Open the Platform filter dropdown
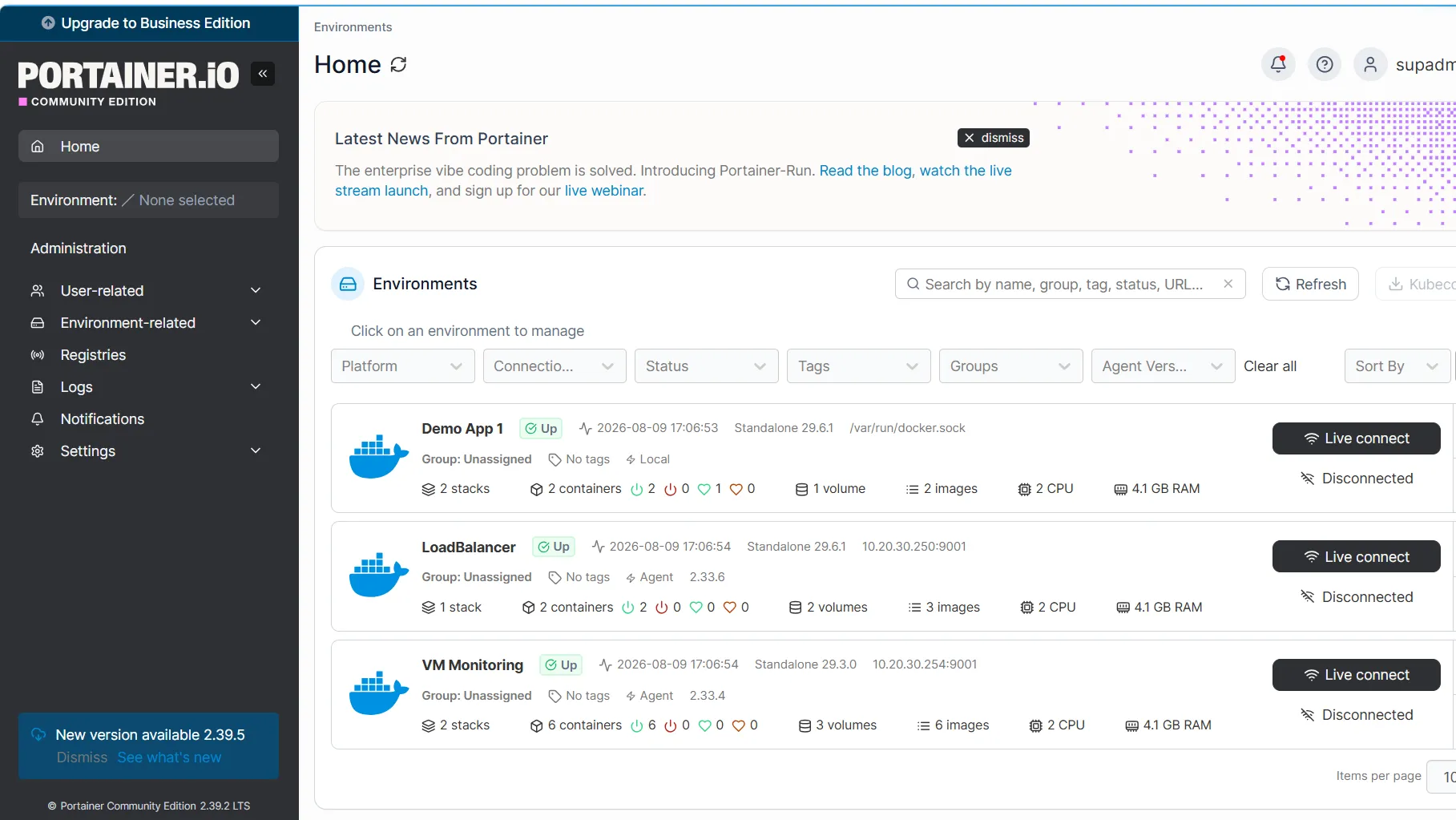 (x=403, y=366)
